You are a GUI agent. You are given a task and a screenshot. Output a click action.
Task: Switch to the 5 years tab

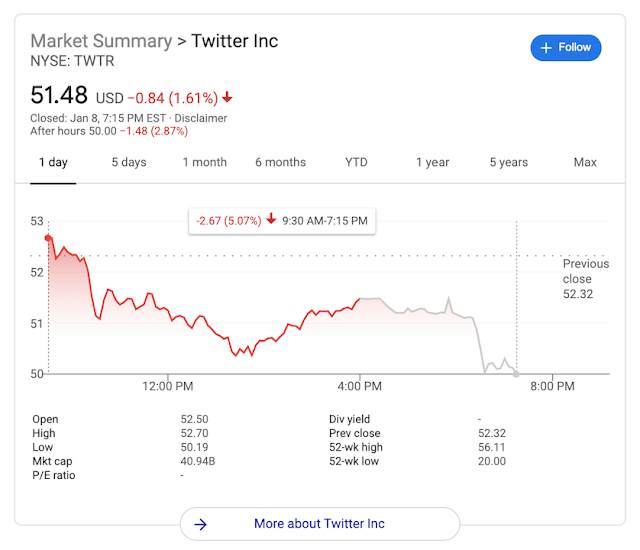point(508,162)
